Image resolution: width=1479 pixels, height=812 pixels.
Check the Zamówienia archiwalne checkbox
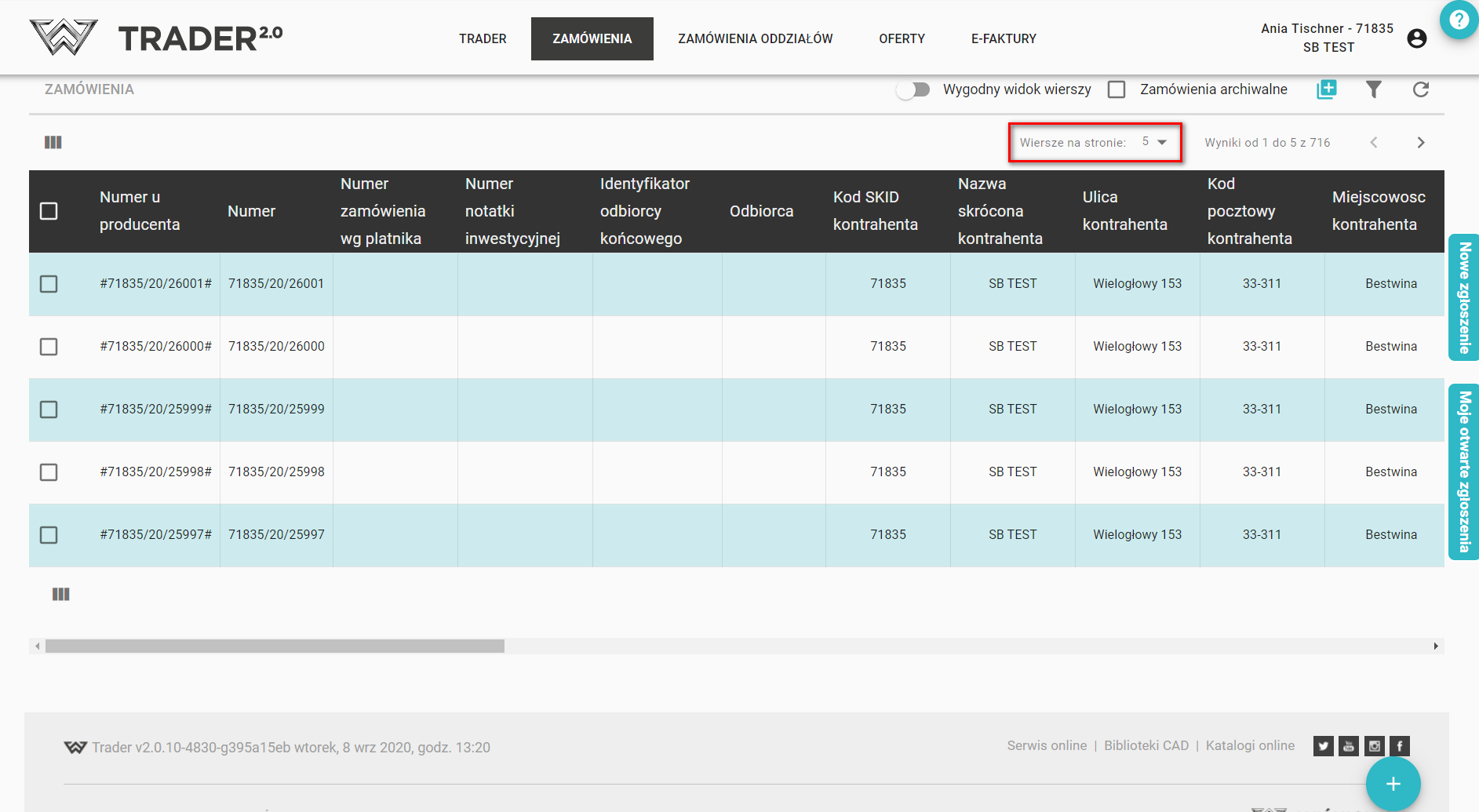click(1117, 89)
